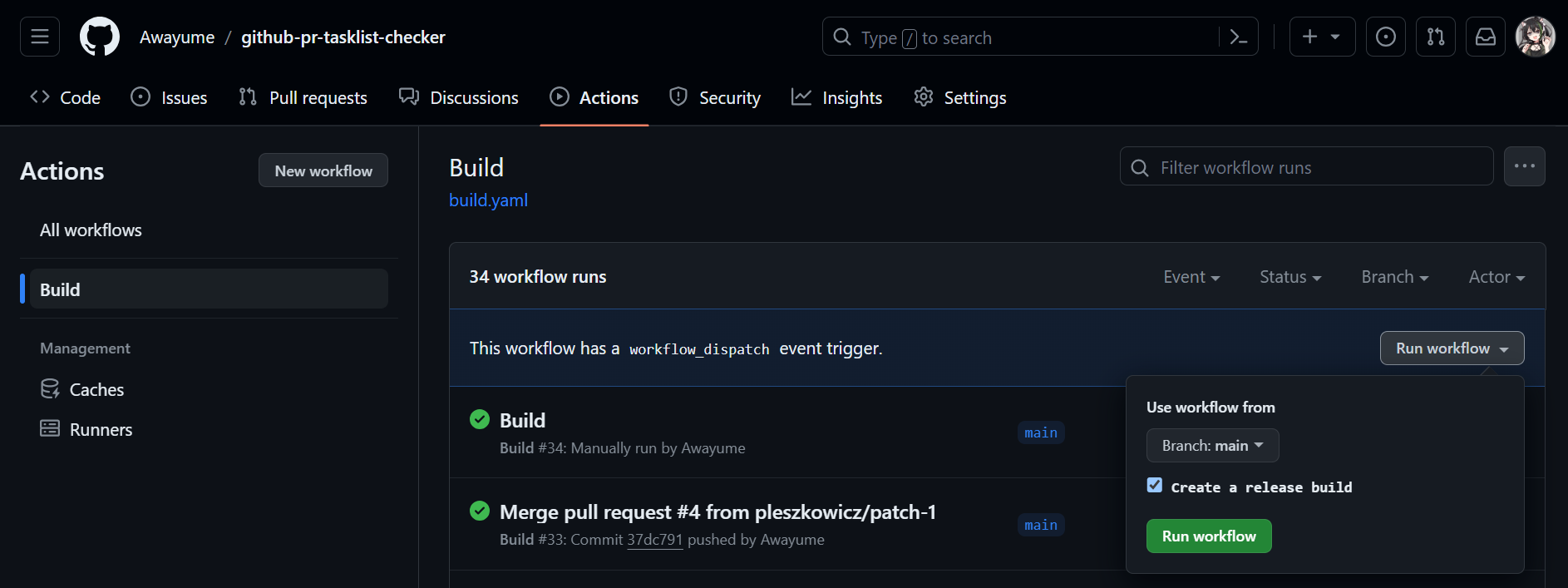Open the three-dot workflow options menu
The width and height of the screenshot is (1568, 588).
[1525, 166]
